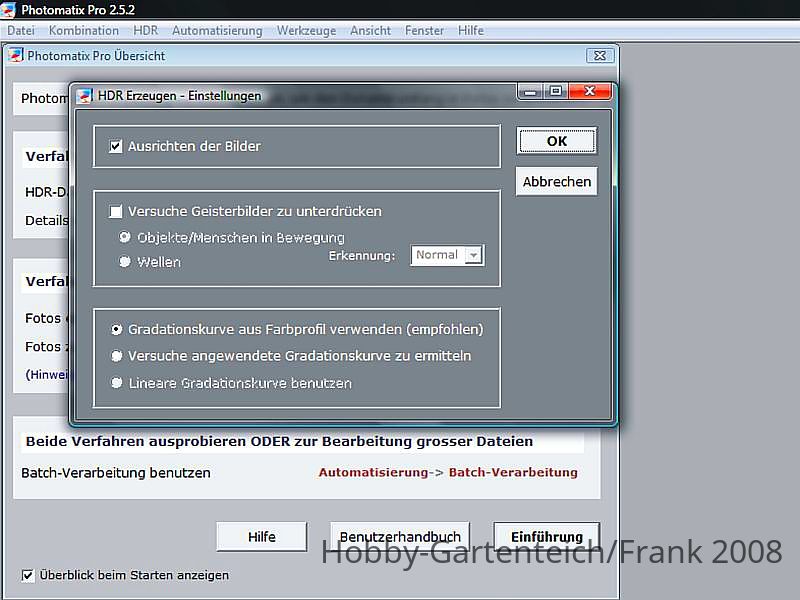
Task: Click the Automatisierung-> Batch-Verarbeitung text
Action: click(x=448, y=472)
